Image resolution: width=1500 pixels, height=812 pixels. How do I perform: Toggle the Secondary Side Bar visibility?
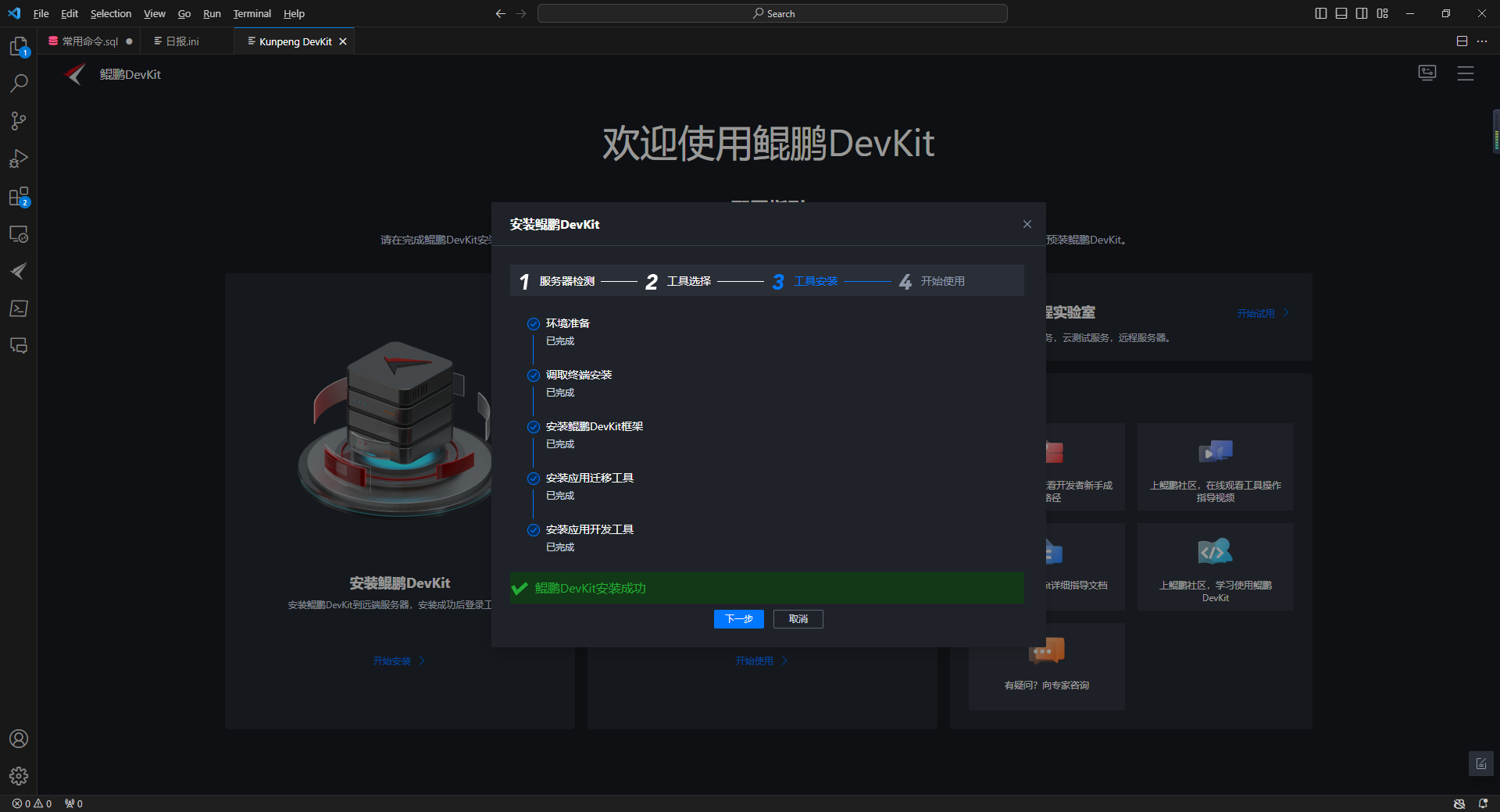click(x=1361, y=13)
